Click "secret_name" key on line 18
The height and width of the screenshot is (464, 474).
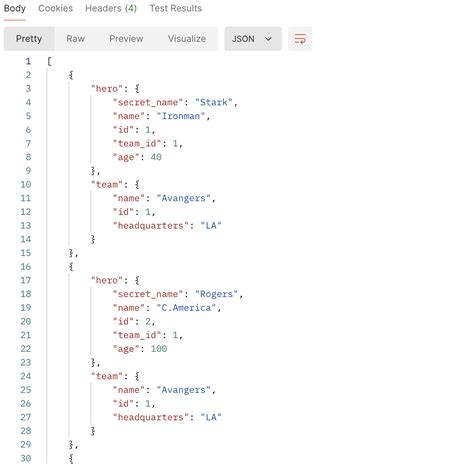(148, 294)
